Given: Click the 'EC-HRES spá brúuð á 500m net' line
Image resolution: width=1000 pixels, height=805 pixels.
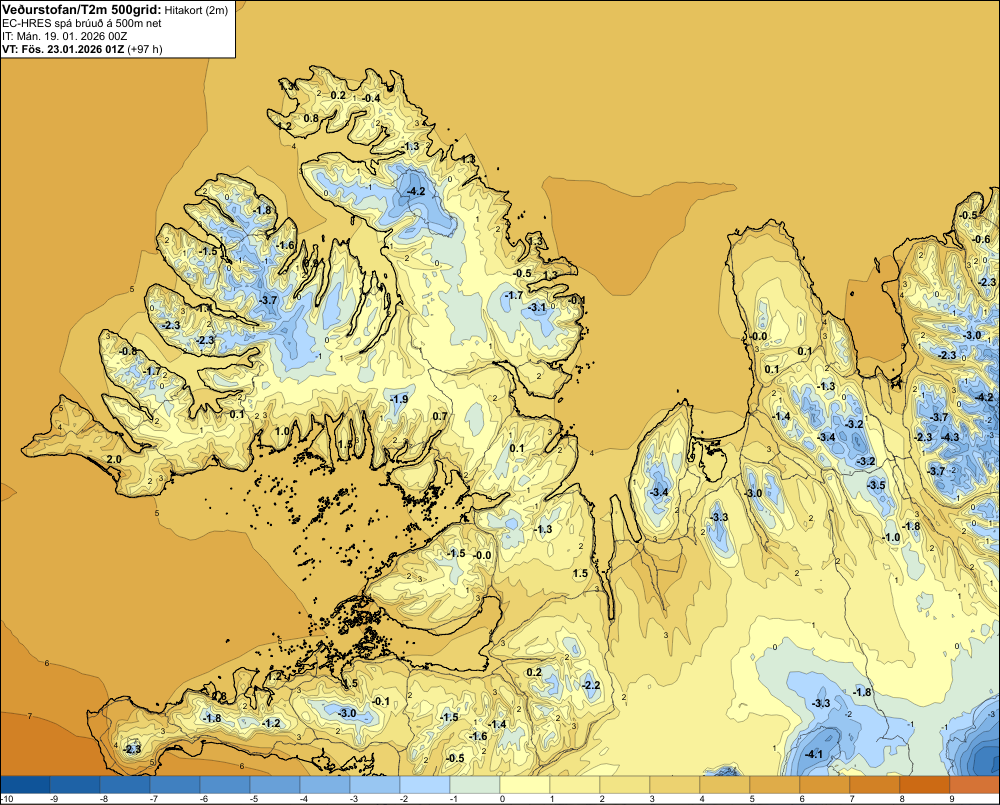Looking at the screenshot, I should tap(82, 24).
